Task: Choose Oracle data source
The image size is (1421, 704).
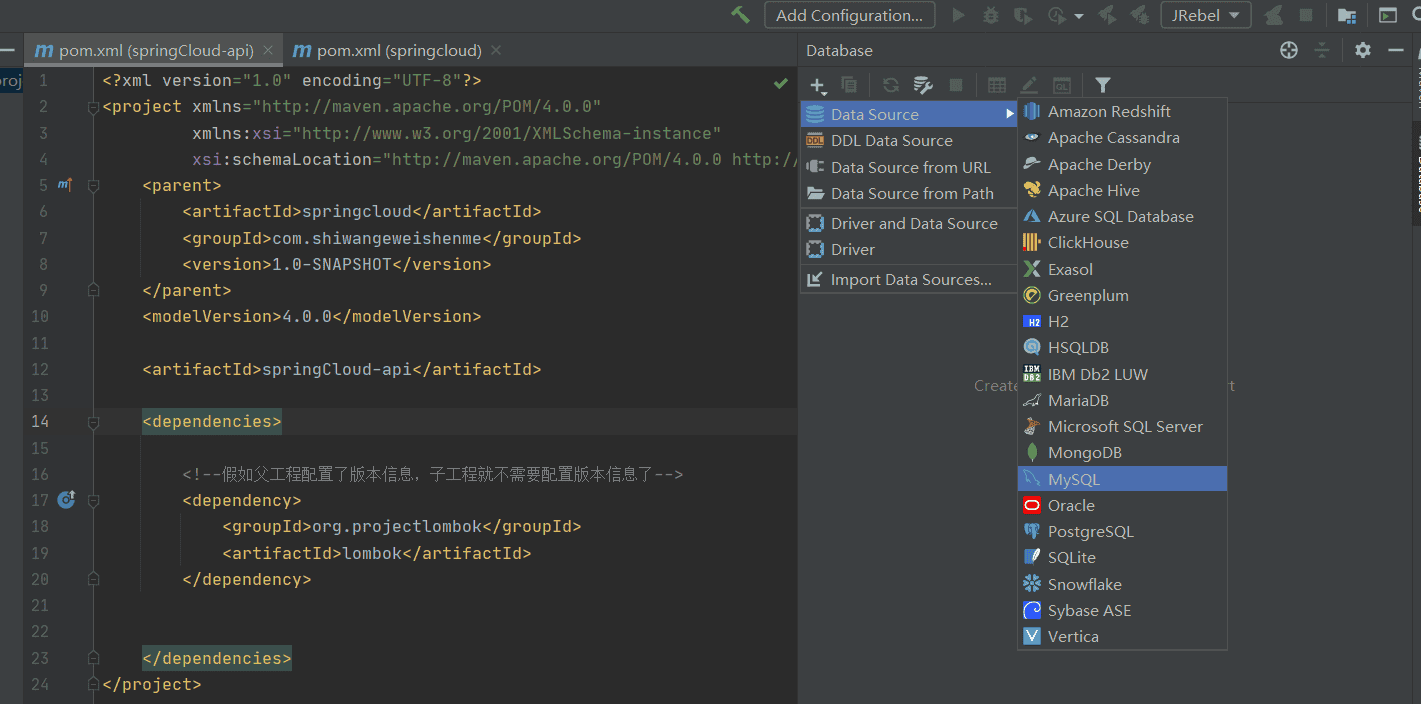Action: click(x=1122, y=506)
